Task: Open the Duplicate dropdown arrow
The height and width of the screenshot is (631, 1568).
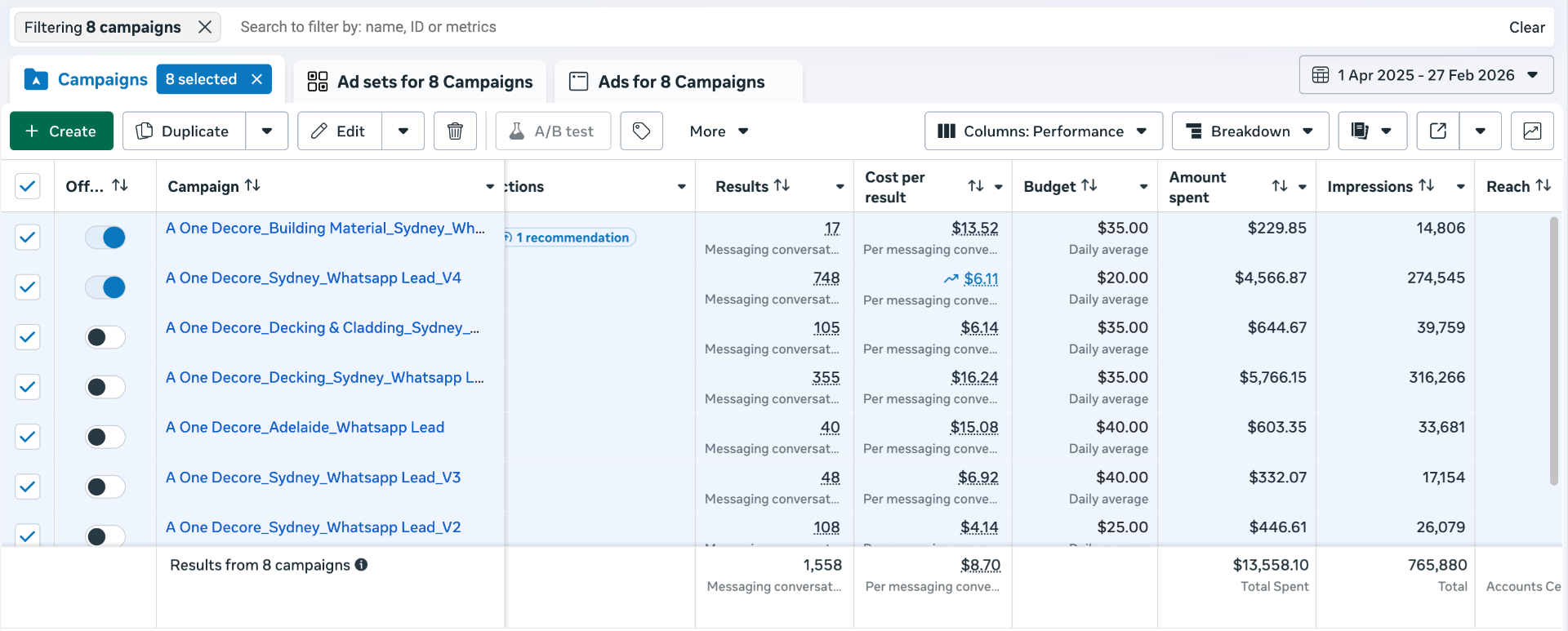Action: (x=267, y=131)
